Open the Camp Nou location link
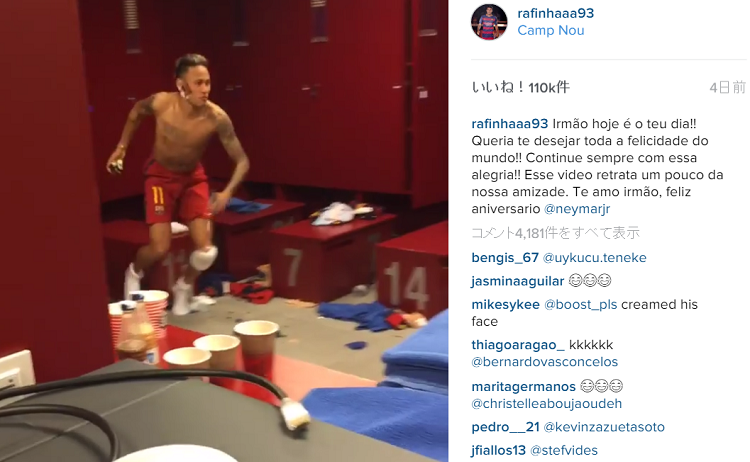The image size is (750, 462). (x=551, y=30)
